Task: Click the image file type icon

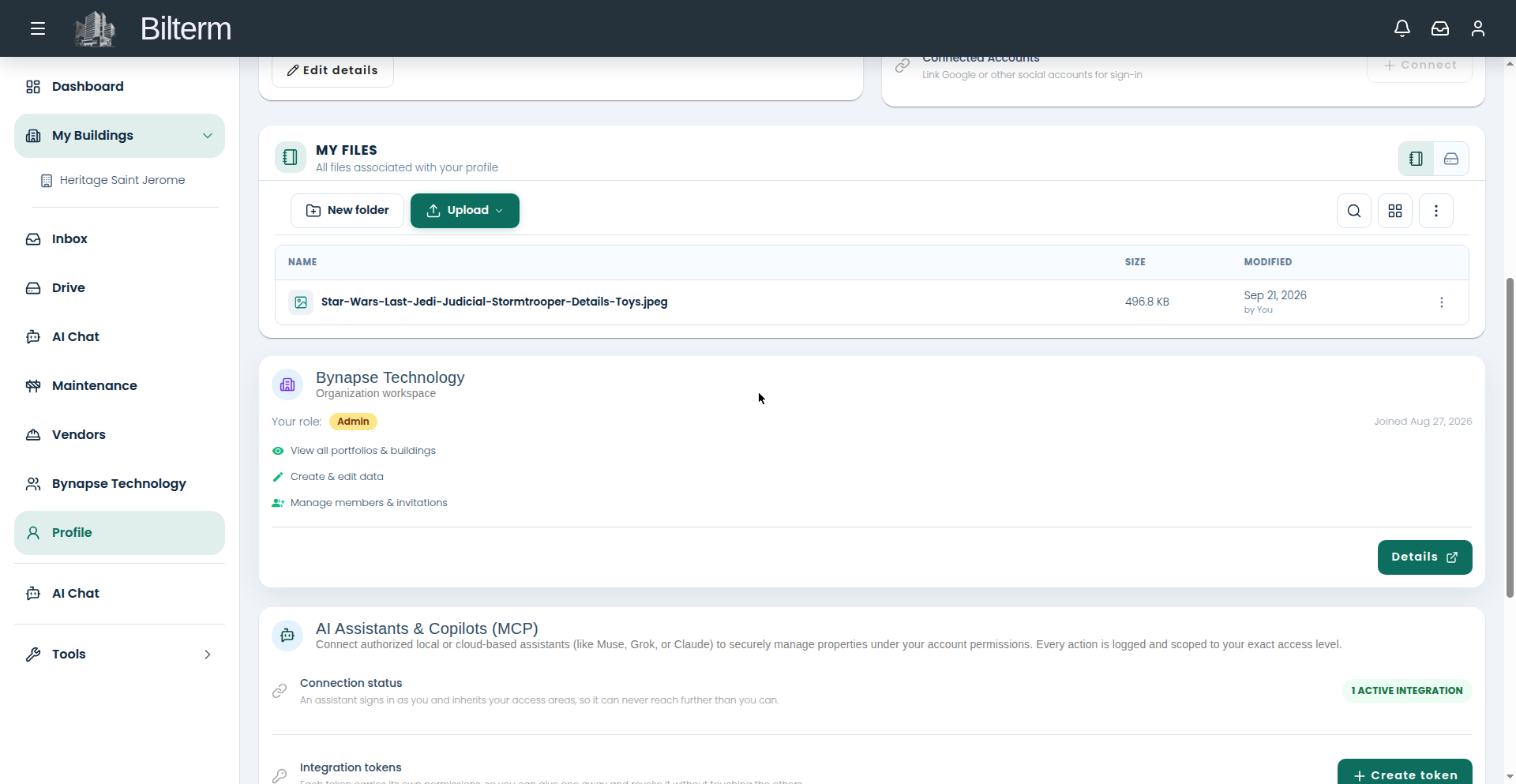Action: point(301,302)
